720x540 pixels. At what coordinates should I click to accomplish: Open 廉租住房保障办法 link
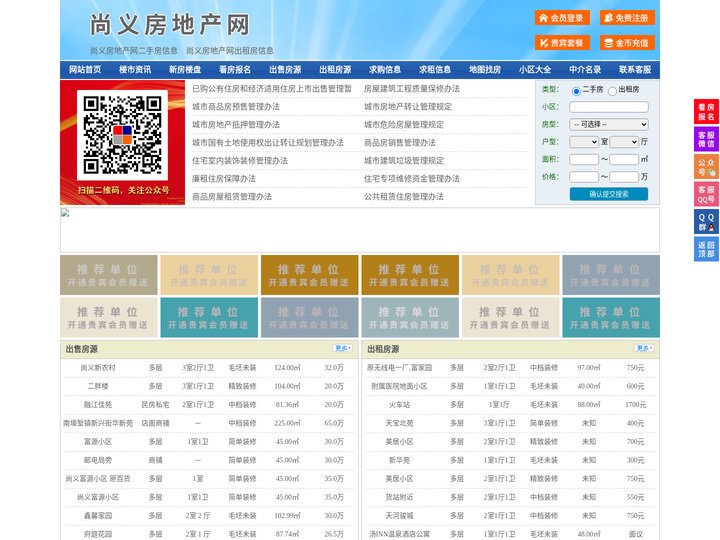tap(224, 178)
